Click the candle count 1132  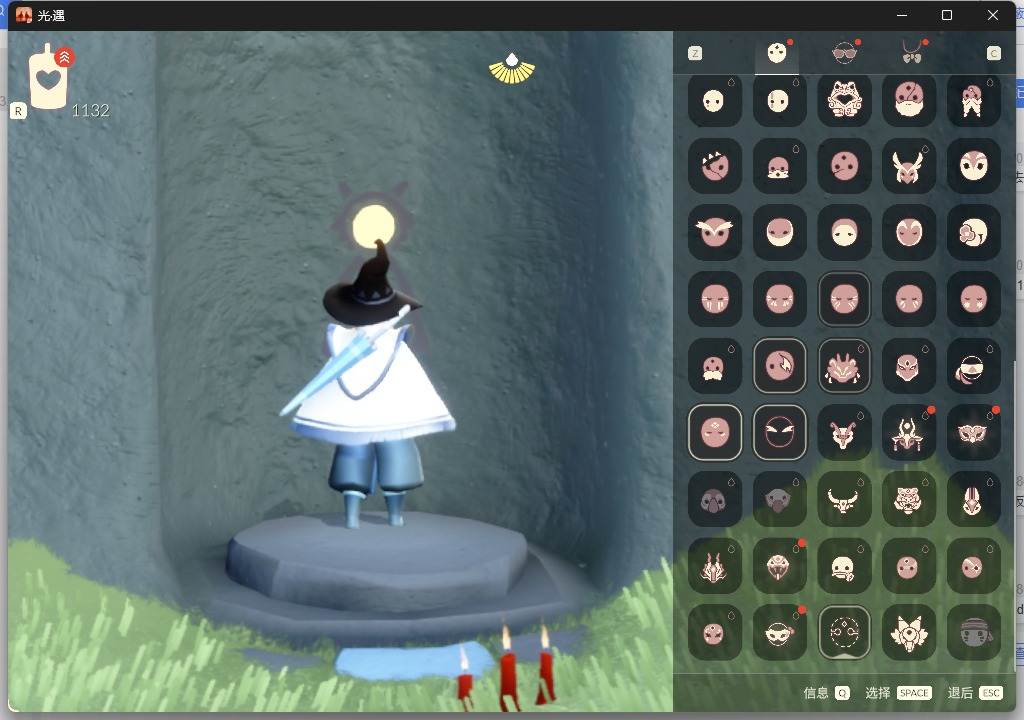pyautogui.click(x=90, y=110)
